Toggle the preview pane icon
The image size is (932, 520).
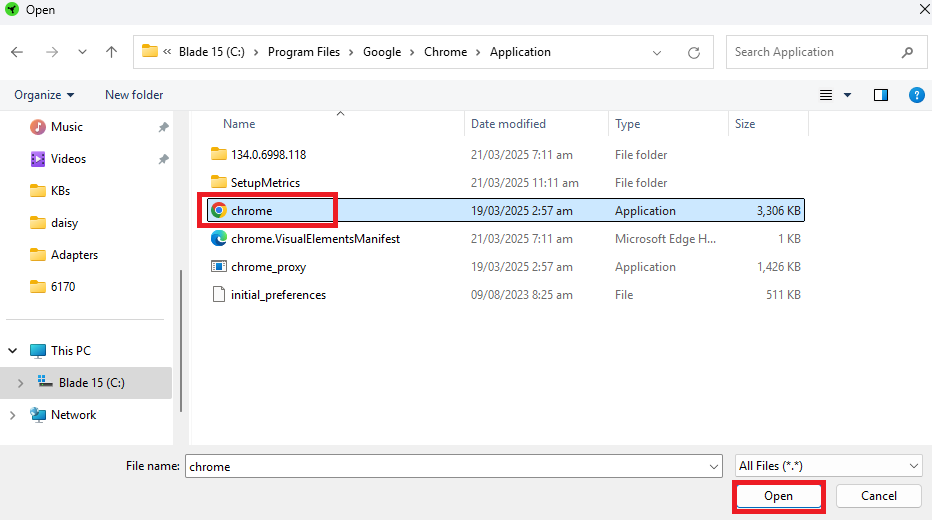881,95
